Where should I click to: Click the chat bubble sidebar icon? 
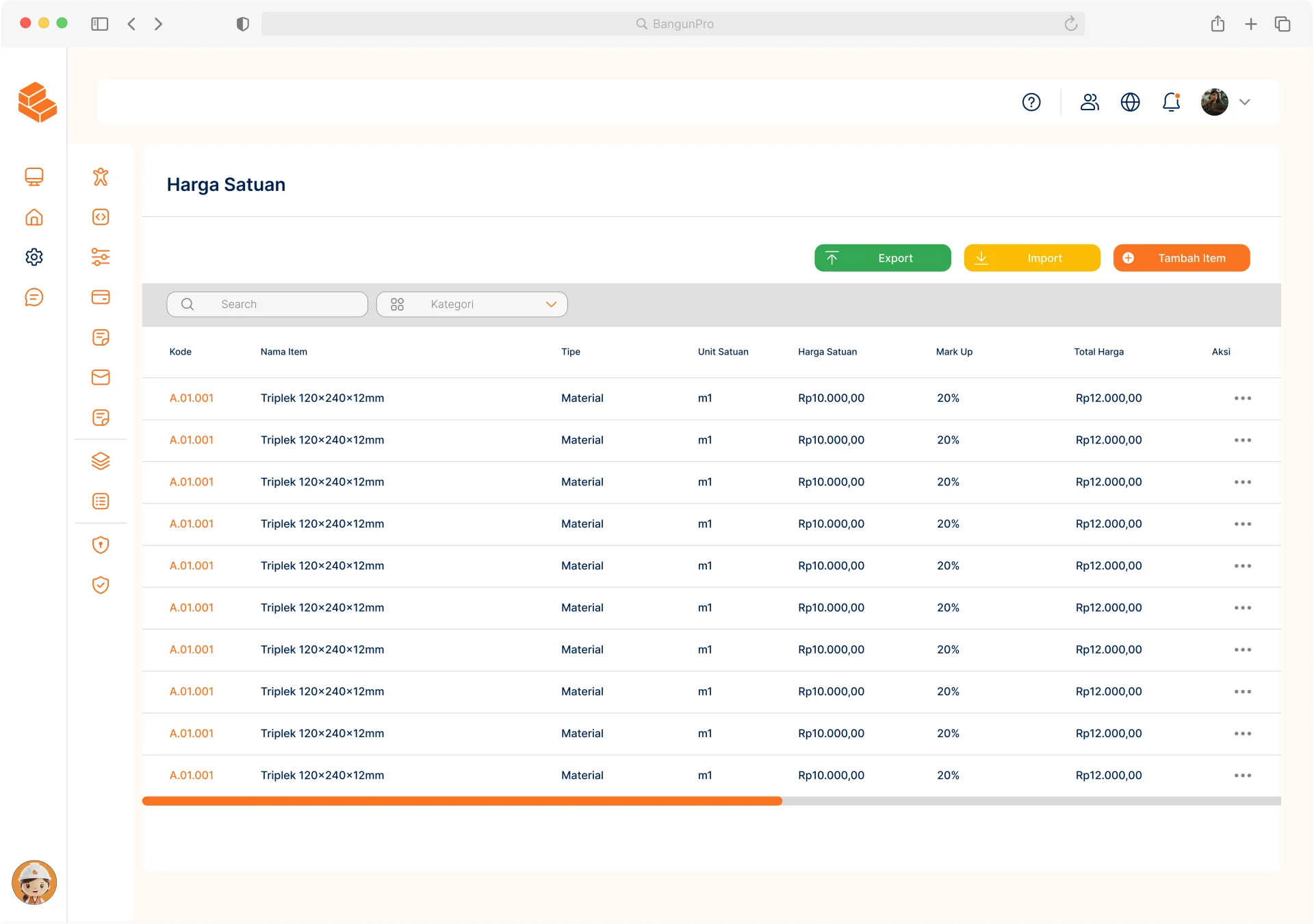34,297
